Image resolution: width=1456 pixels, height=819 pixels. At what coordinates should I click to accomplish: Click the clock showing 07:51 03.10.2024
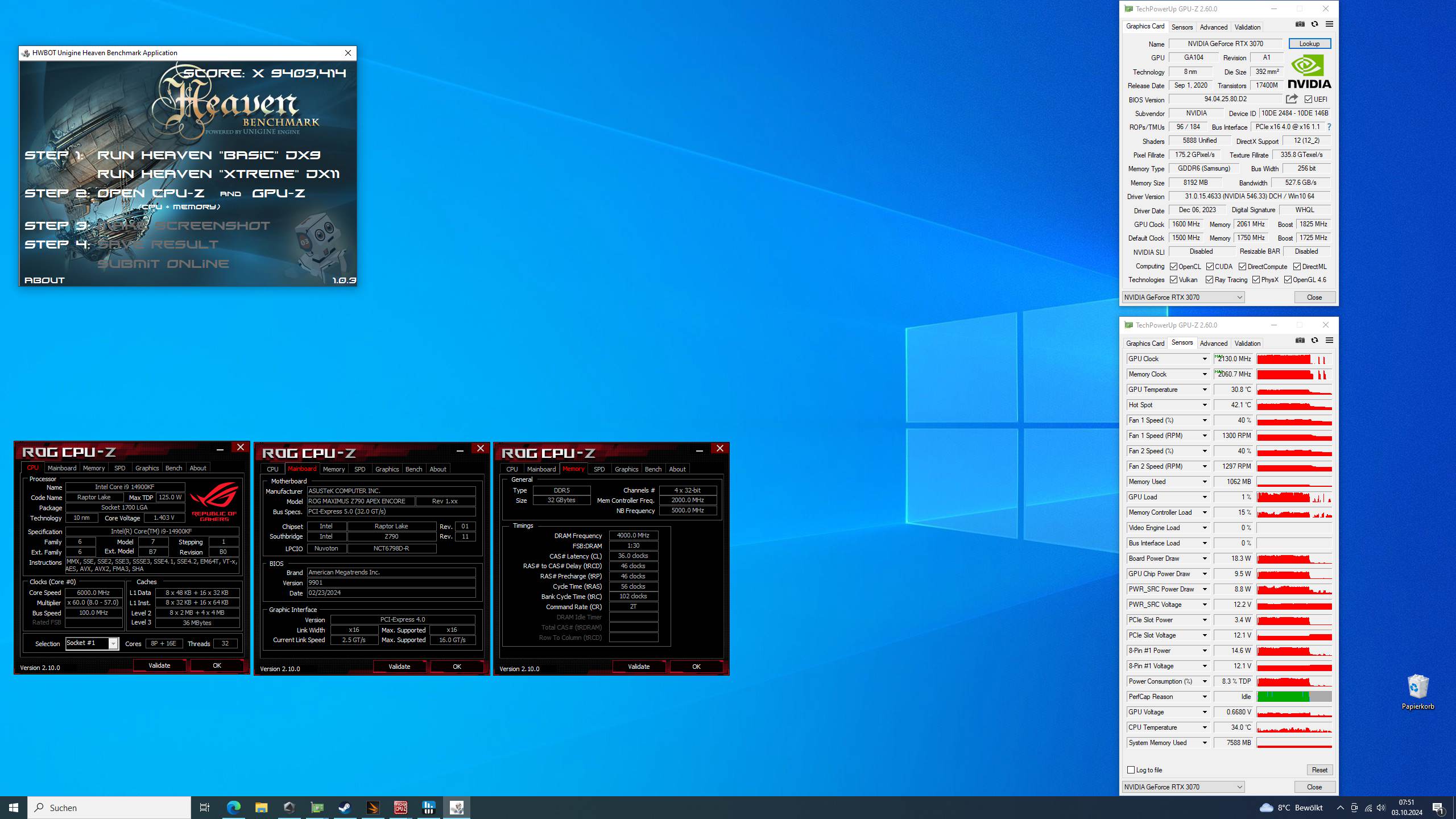(1407, 808)
